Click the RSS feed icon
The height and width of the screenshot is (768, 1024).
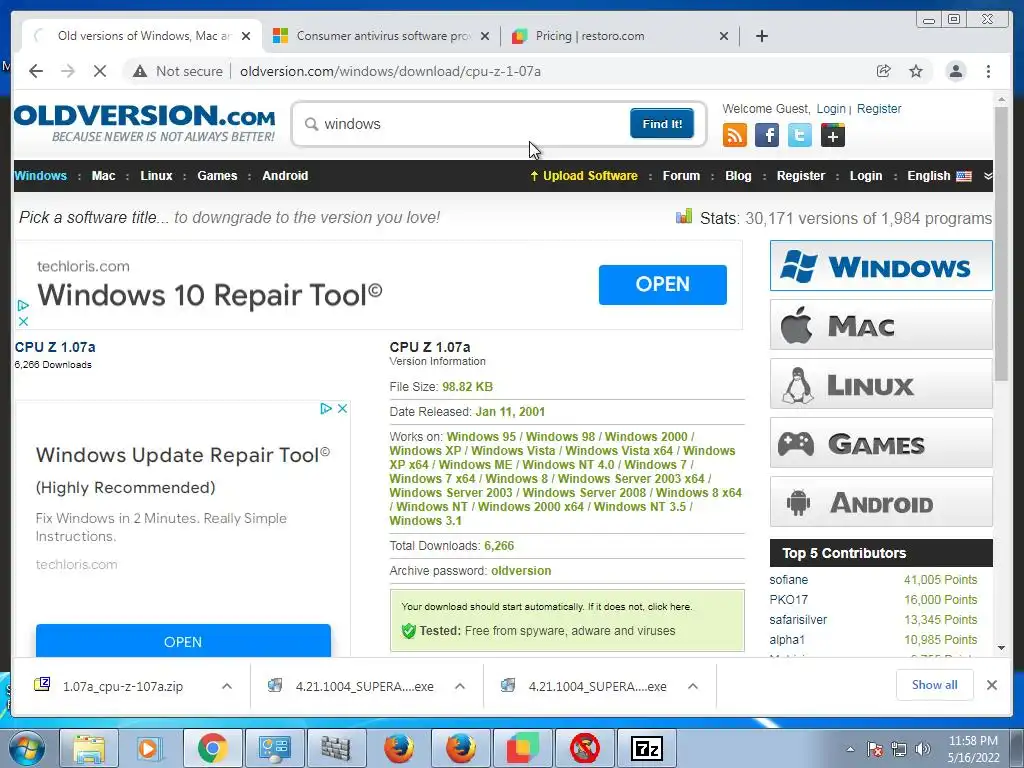tap(735, 135)
